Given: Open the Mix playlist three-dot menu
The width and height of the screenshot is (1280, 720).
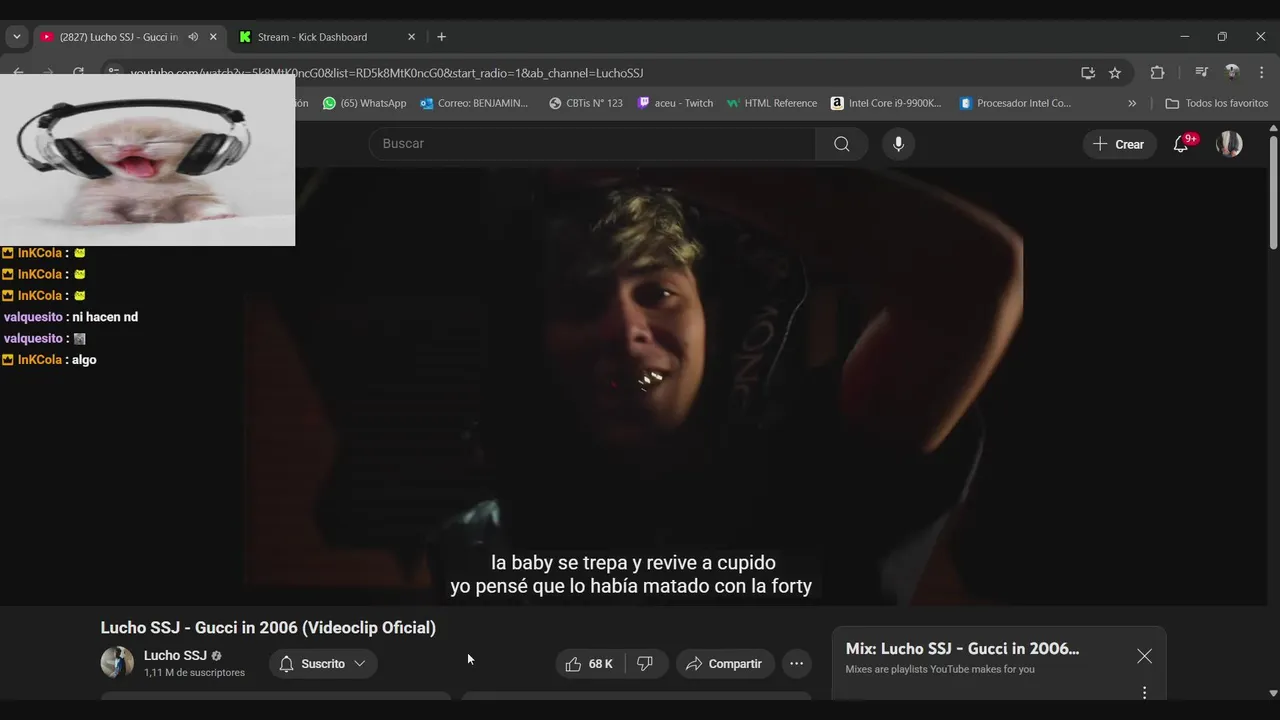Looking at the screenshot, I should tap(1145, 692).
